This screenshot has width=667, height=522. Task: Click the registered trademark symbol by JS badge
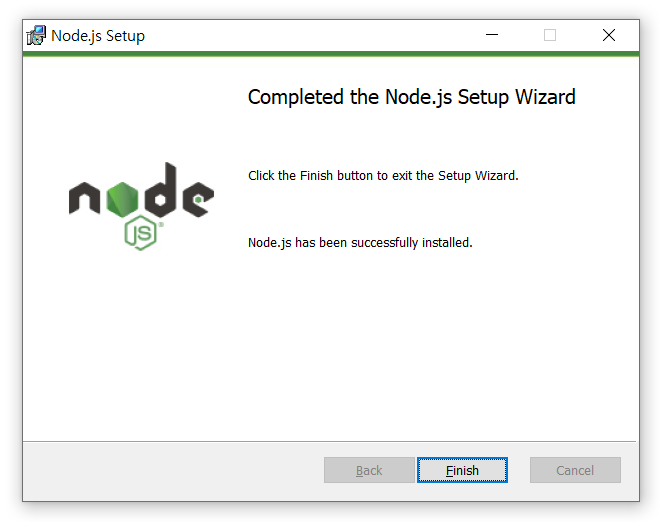pos(161,225)
